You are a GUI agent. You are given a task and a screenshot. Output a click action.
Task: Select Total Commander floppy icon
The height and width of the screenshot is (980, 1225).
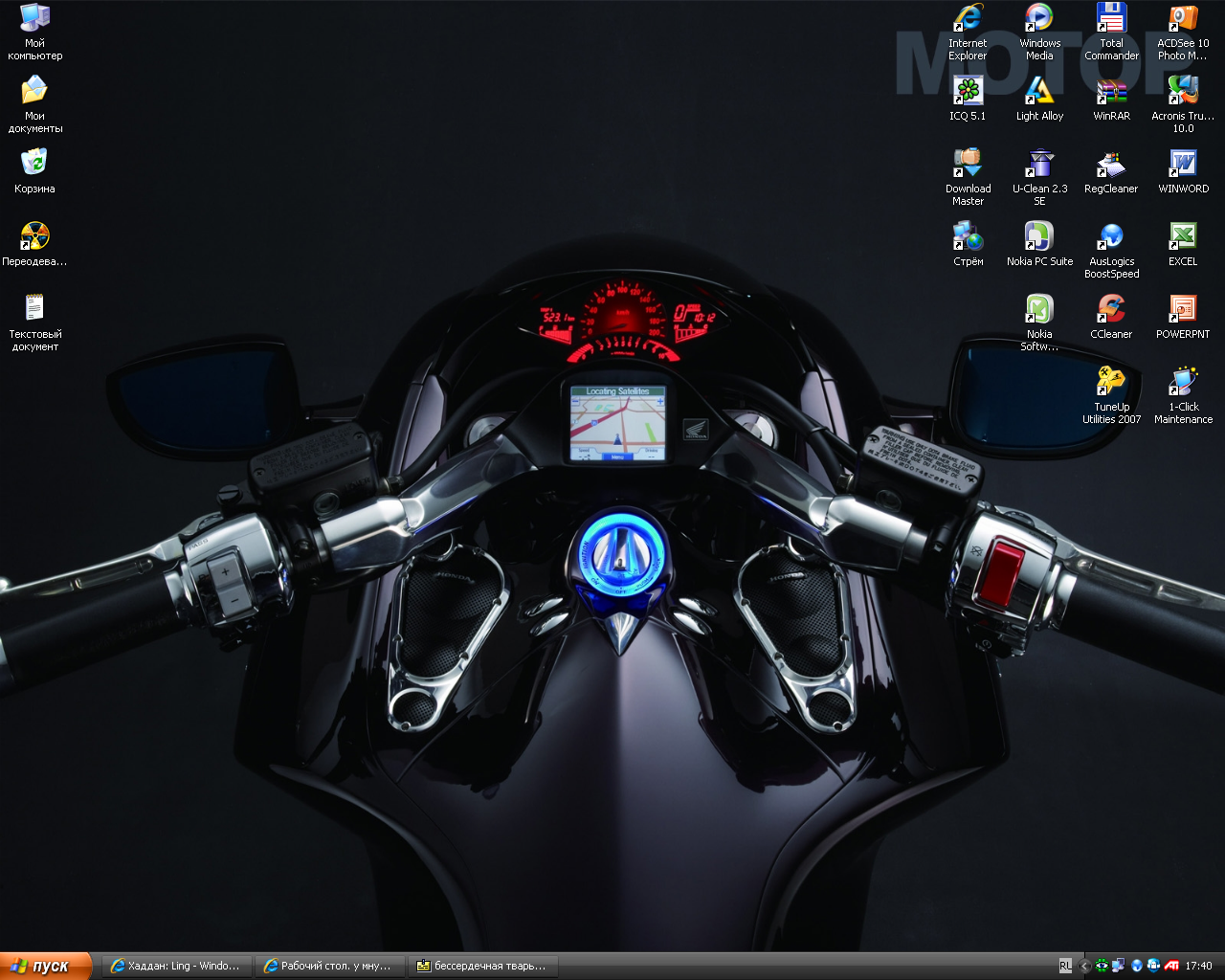[1111, 18]
